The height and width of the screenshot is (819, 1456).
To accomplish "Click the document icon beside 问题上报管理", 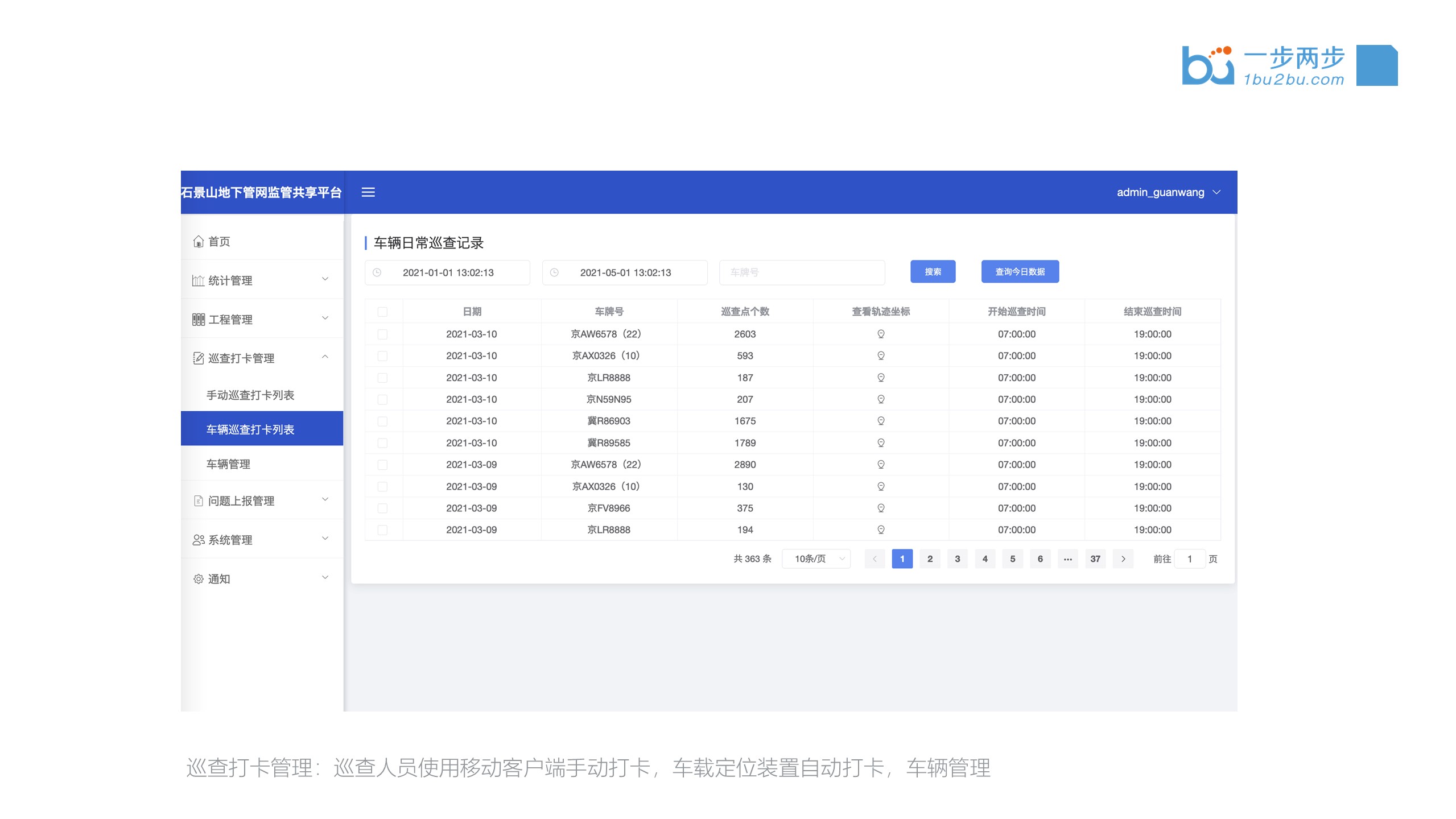I will pos(198,501).
